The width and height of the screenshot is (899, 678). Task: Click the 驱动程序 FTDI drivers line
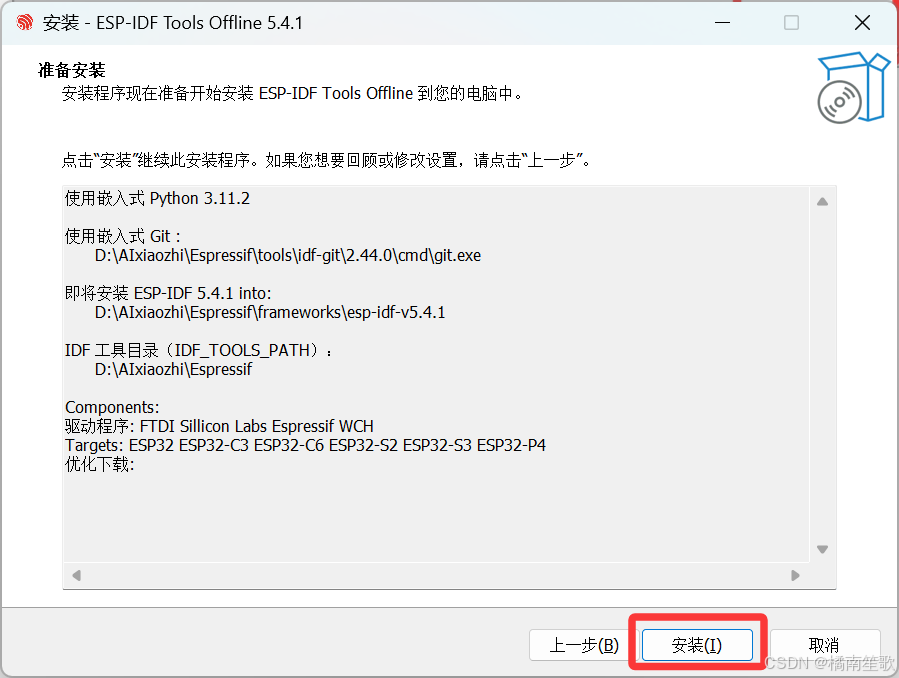(219, 426)
